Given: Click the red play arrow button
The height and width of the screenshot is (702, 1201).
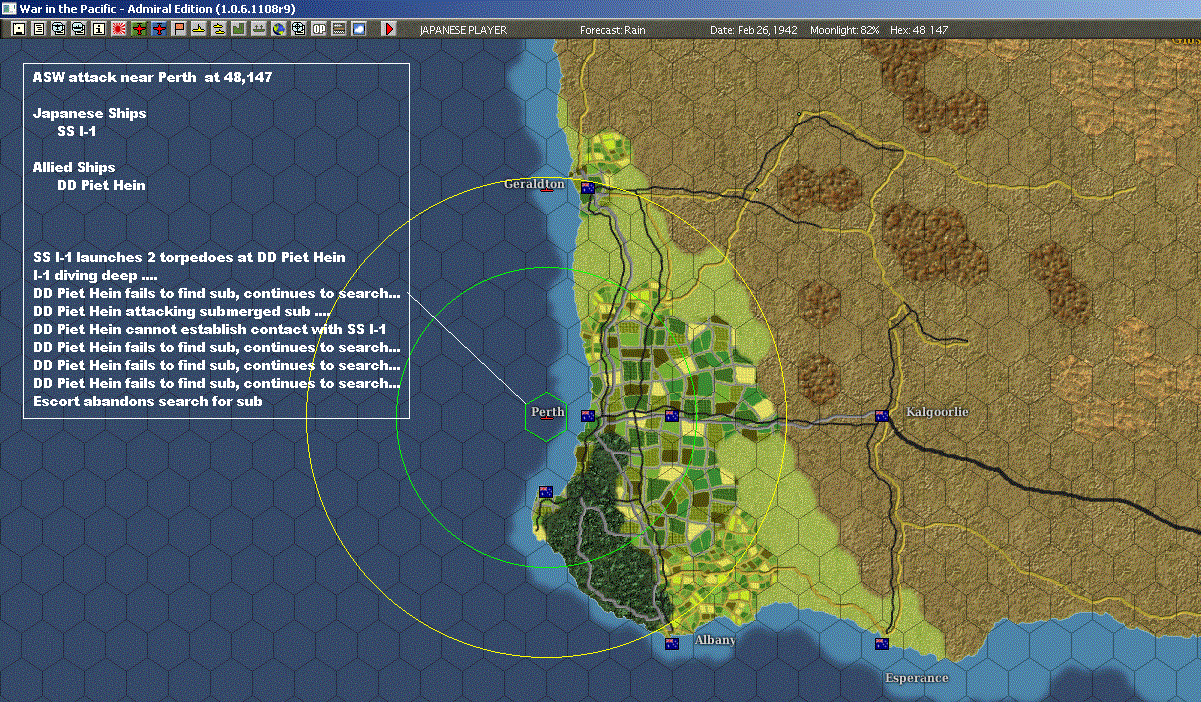Looking at the screenshot, I should point(389,29).
